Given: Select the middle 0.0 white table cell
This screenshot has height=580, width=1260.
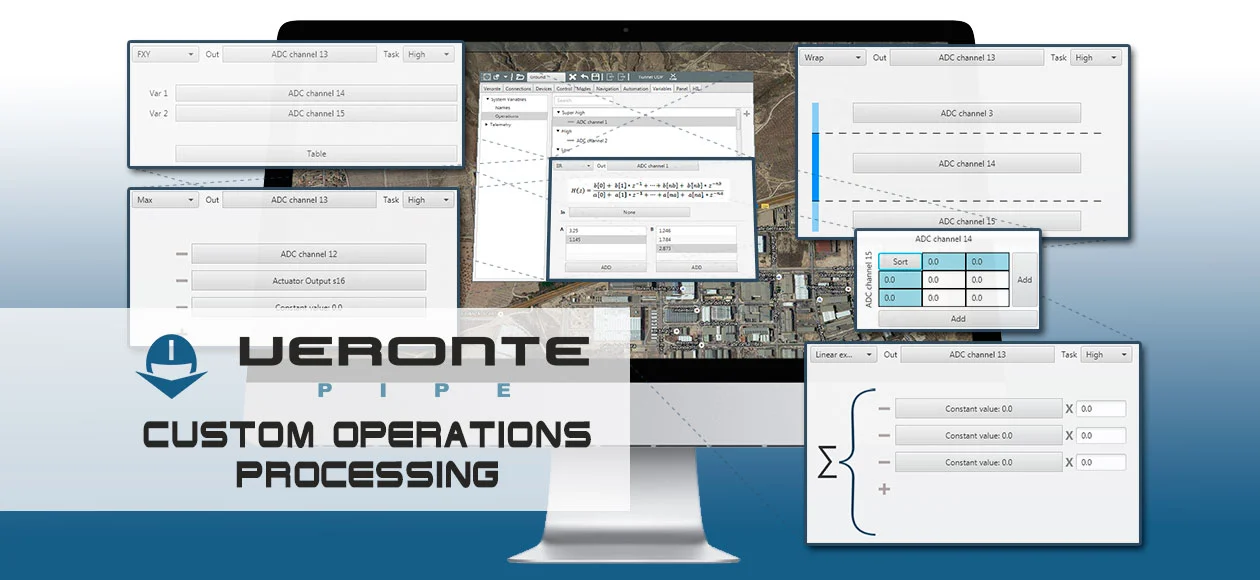Looking at the screenshot, I should [944, 280].
